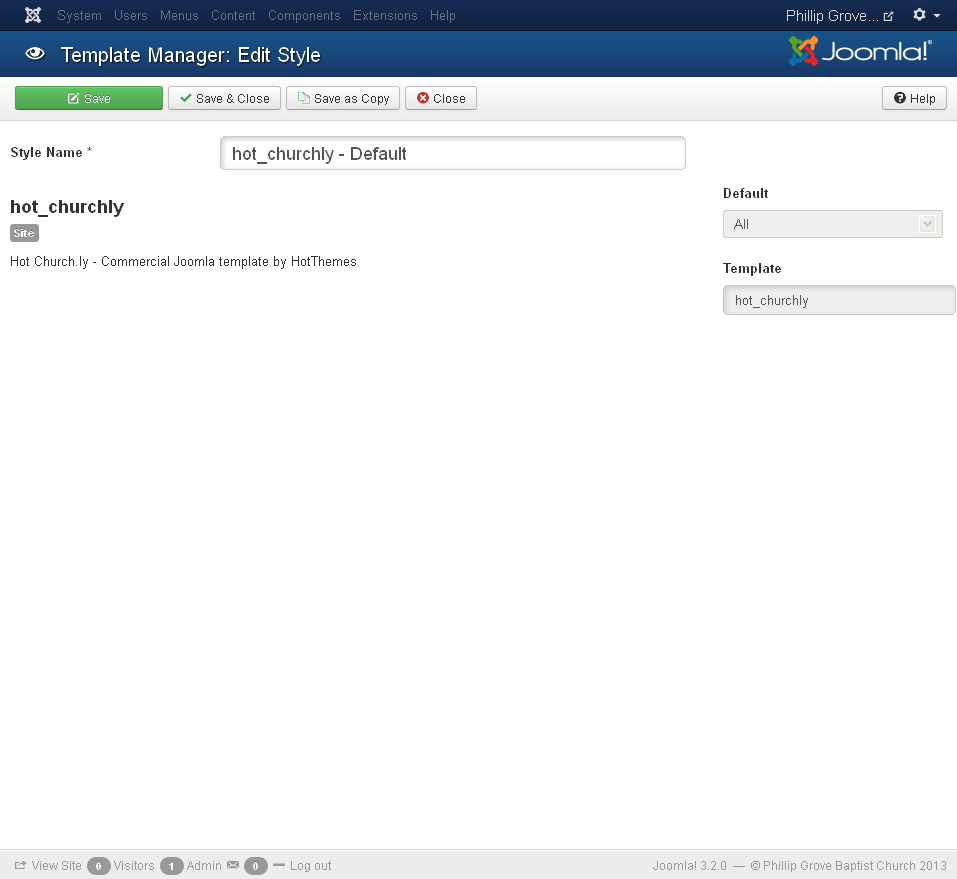Screen dimensions: 957x879
Task: Click the messages envelope icon in the footer
Action: (x=233, y=865)
